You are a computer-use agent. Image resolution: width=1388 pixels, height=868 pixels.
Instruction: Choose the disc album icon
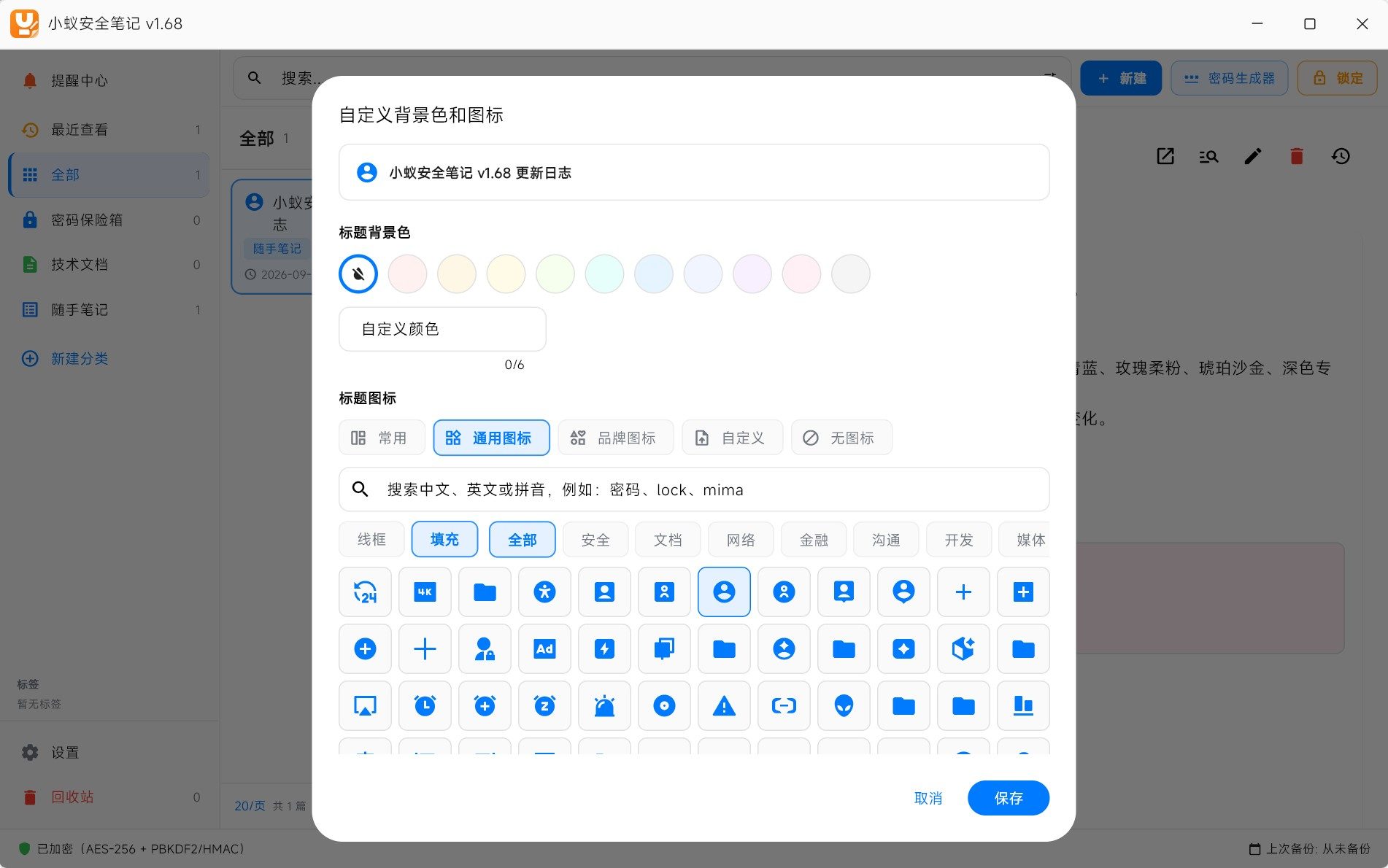(664, 705)
